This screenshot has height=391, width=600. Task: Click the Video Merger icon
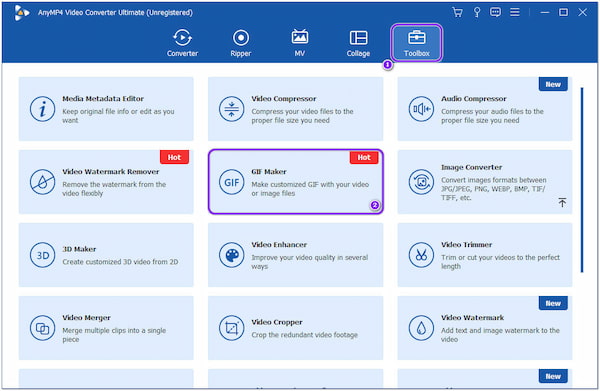(x=42, y=328)
